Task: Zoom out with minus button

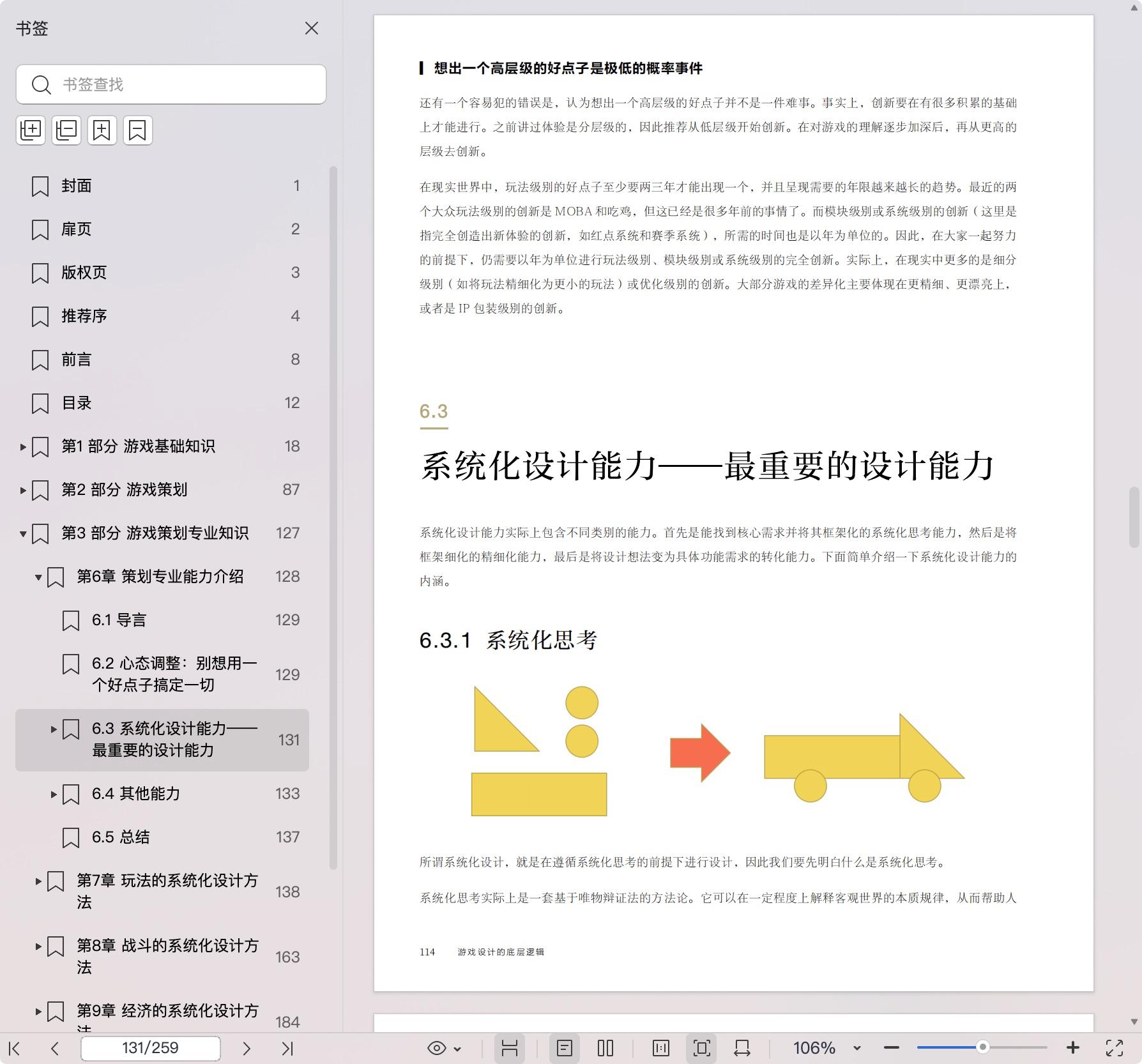Action: [x=892, y=1048]
